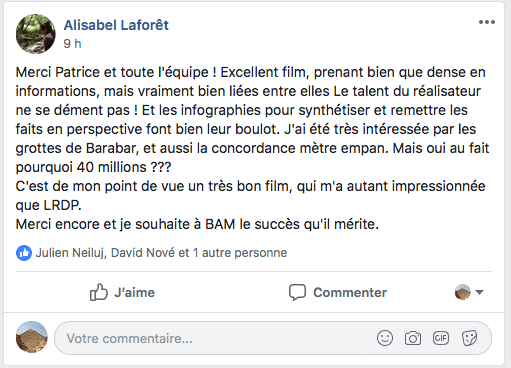Click the blue like reaction icon
The height and width of the screenshot is (368, 511).
pos(24,253)
